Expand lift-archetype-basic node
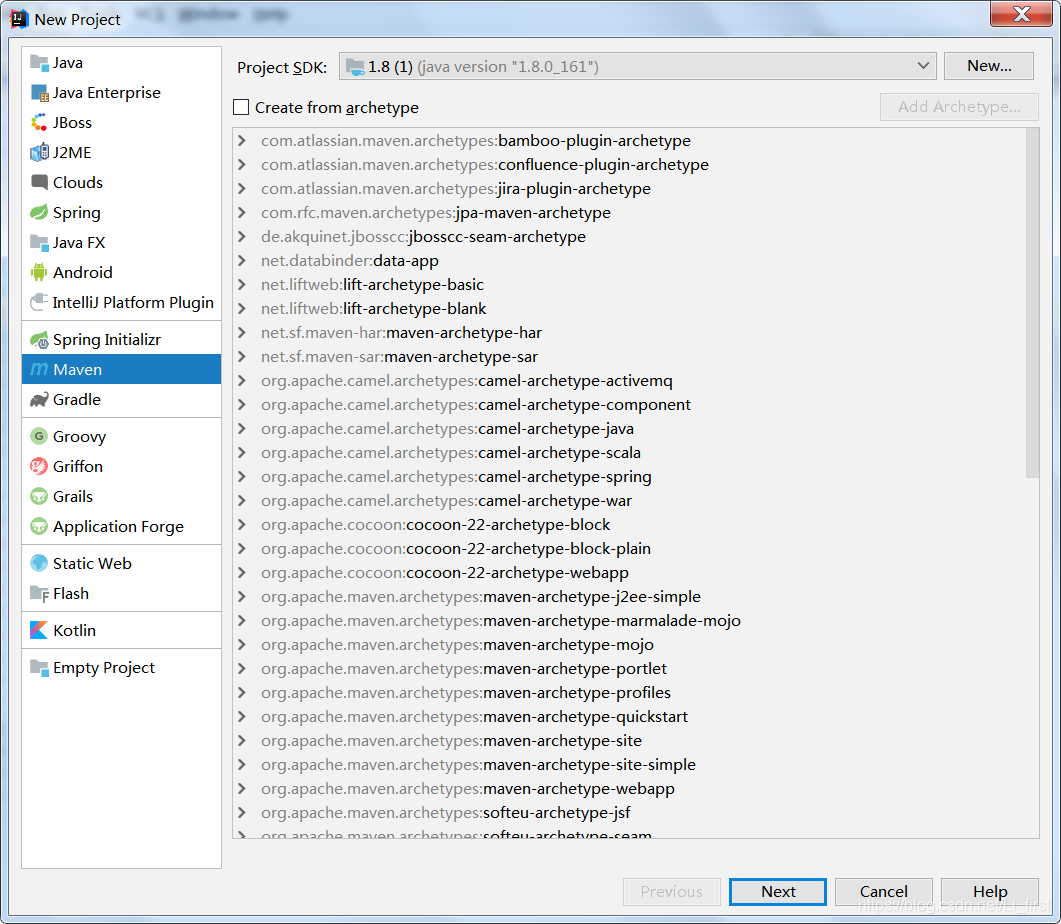 (x=242, y=284)
